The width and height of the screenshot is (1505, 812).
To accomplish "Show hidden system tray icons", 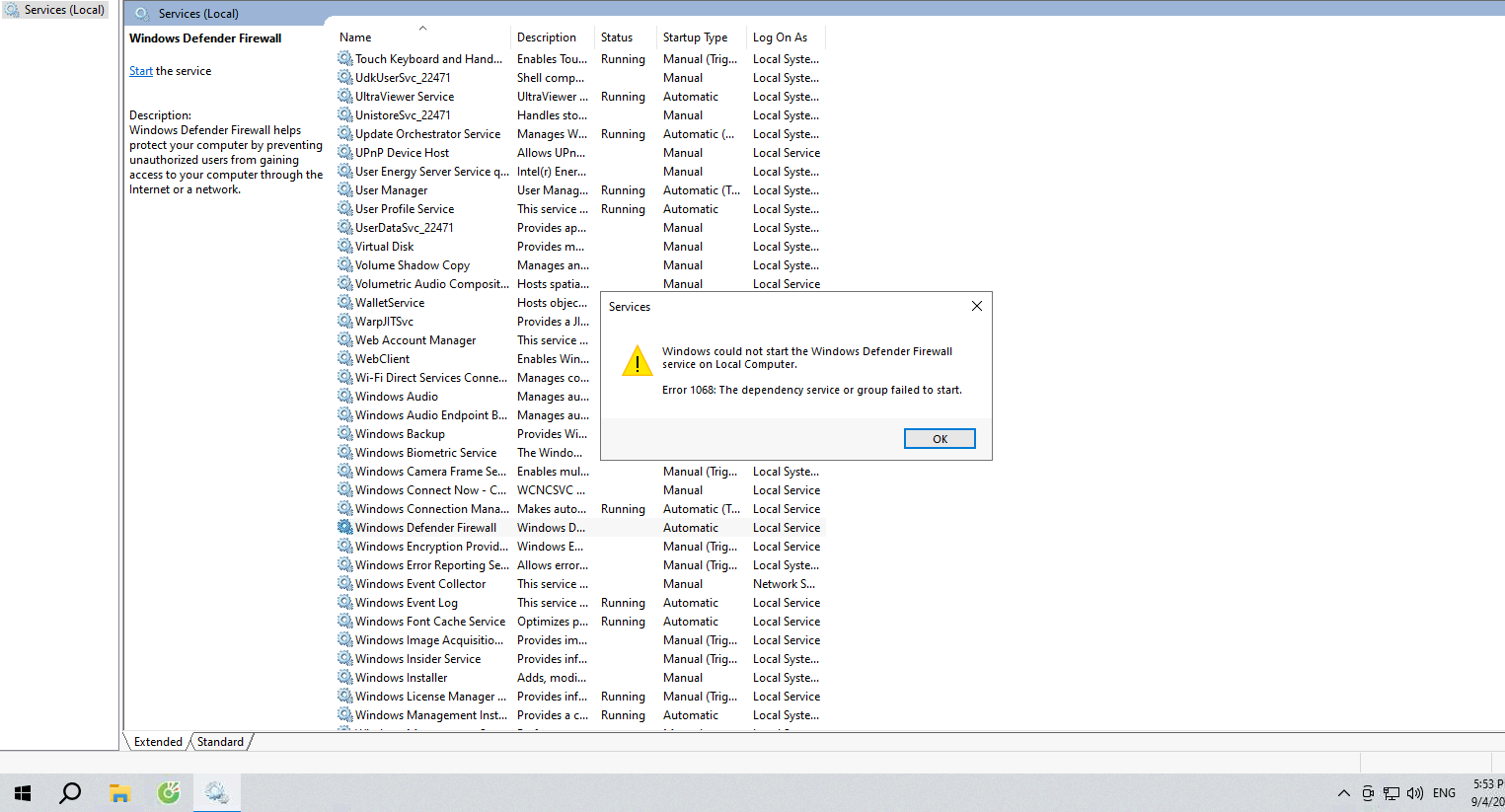I will pyautogui.click(x=1343, y=793).
